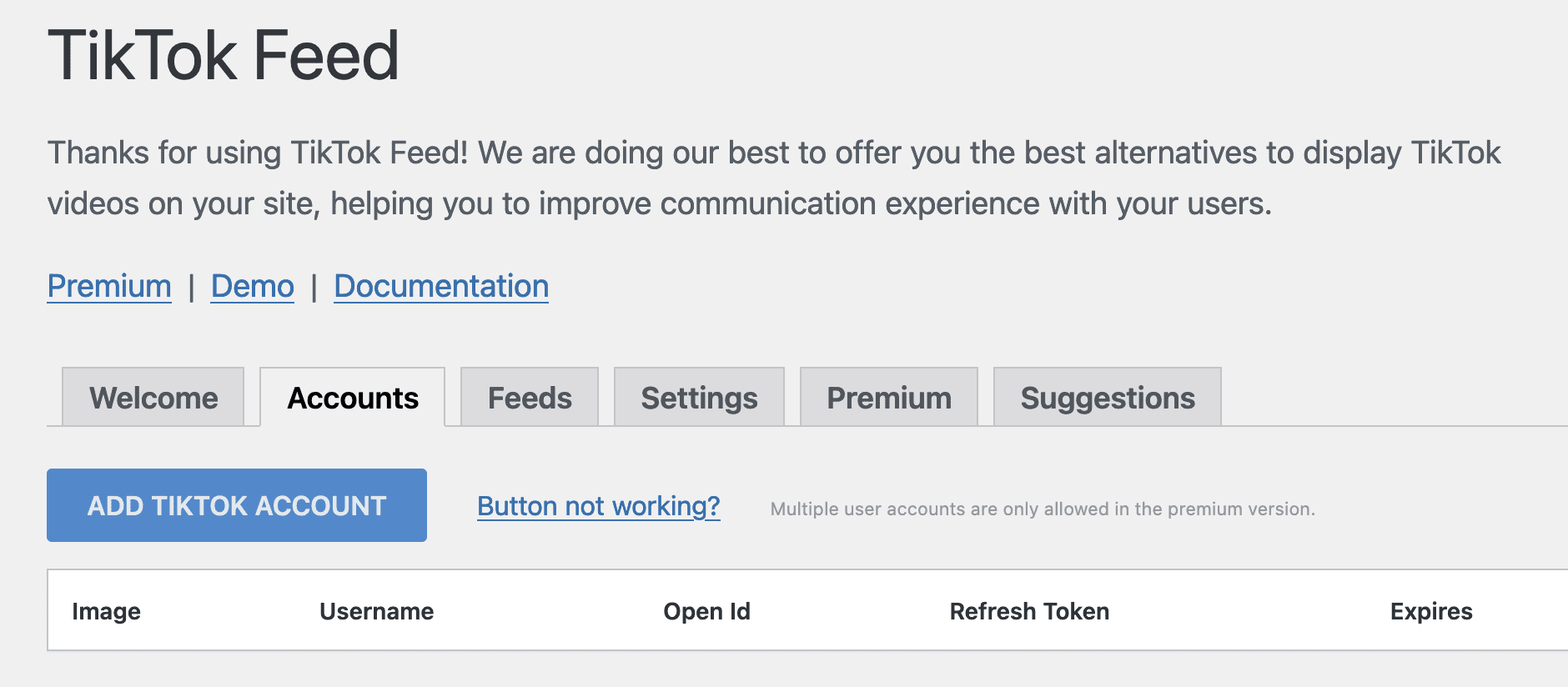Click the 'Thanks for using TikTok Feed' paragraph
Image resolution: width=1568 pixels, height=687 pixels.
(x=659, y=178)
